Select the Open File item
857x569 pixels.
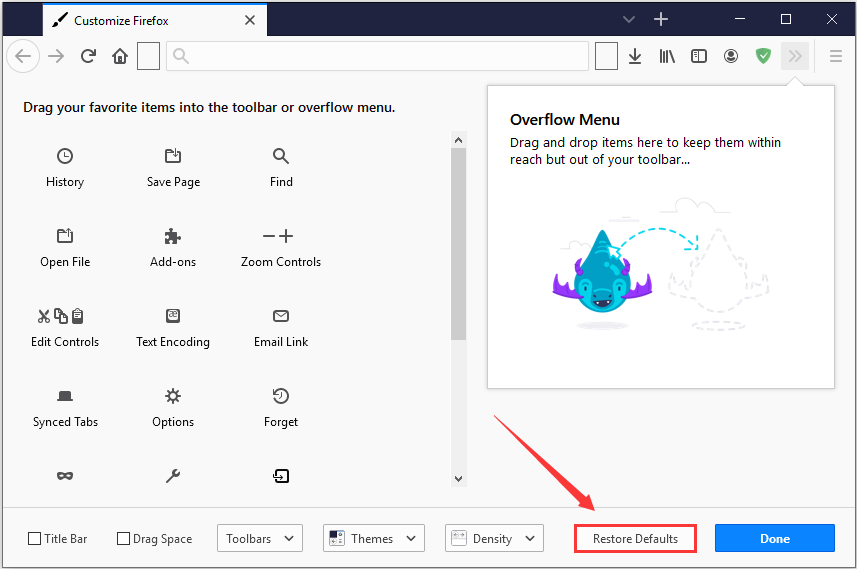[x=64, y=248]
